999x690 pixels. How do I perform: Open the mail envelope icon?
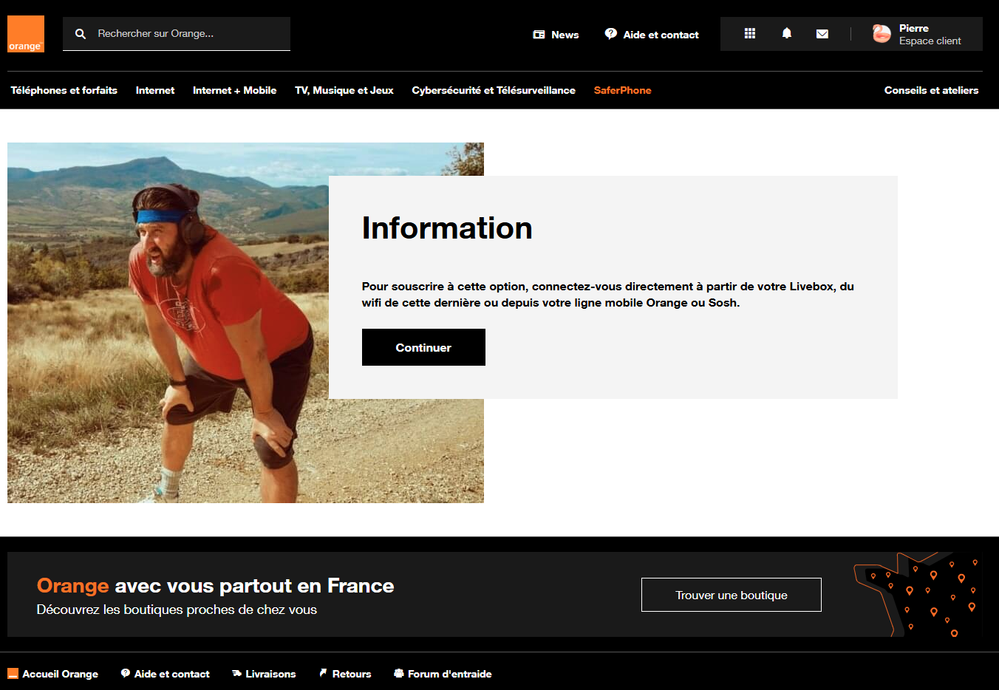(x=822, y=34)
